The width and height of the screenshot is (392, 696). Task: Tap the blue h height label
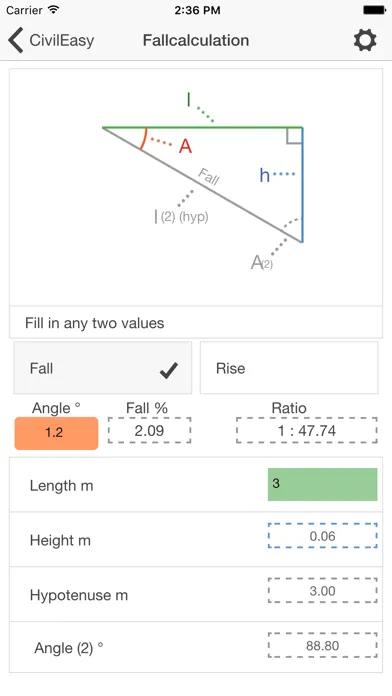265,175
